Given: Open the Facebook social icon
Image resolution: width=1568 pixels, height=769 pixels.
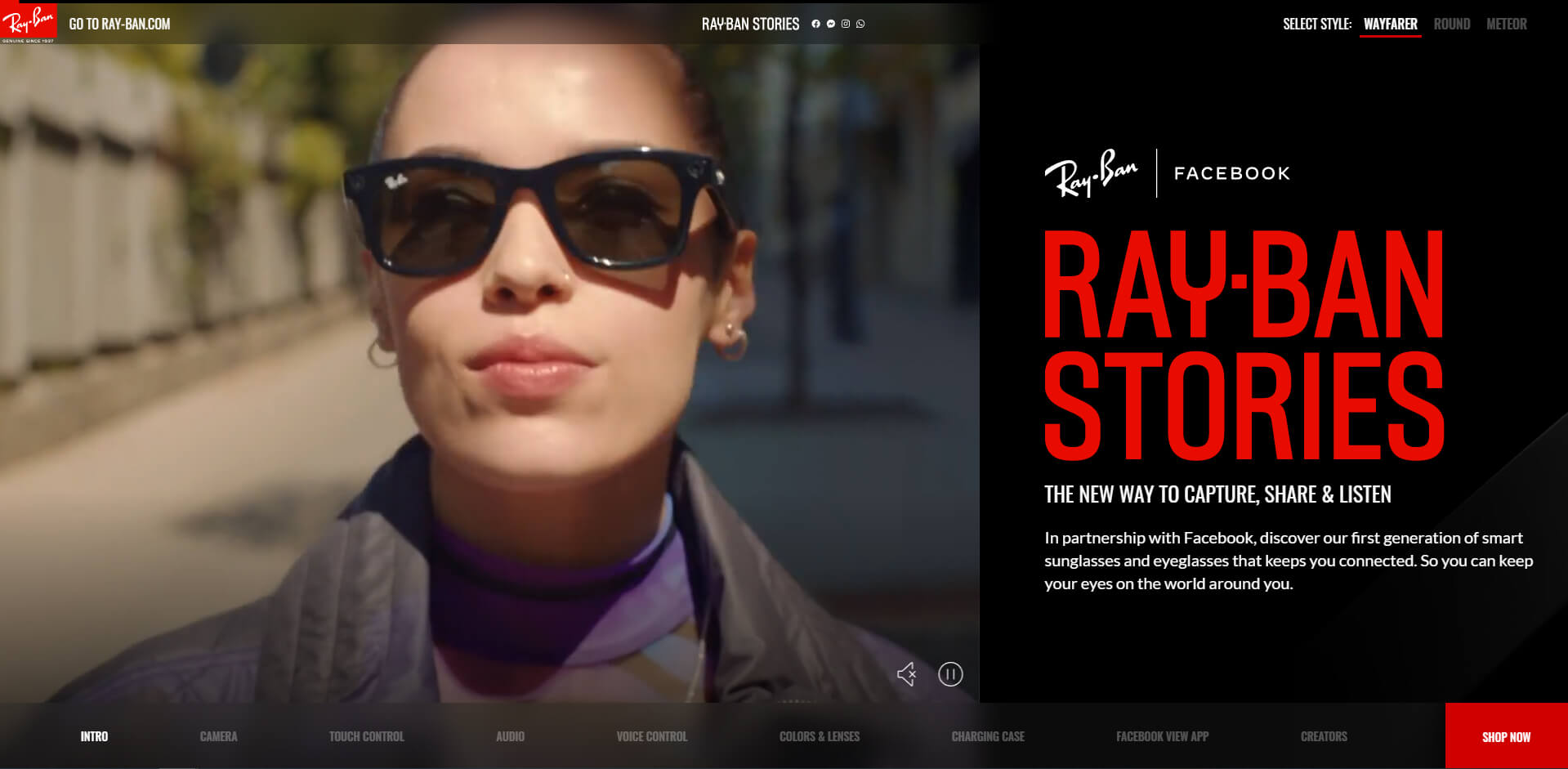Looking at the screenshot, I should [815, 24].
